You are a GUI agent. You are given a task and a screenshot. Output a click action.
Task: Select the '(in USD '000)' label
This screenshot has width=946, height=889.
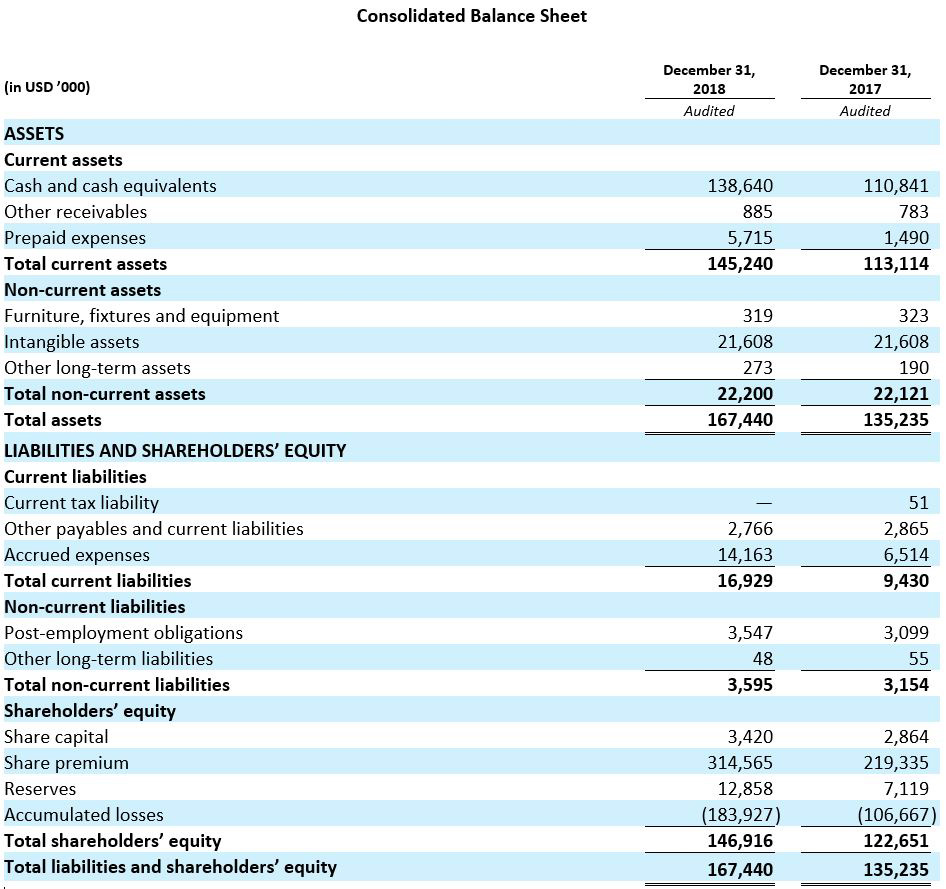pyautogui.click(x=47, y=87)
